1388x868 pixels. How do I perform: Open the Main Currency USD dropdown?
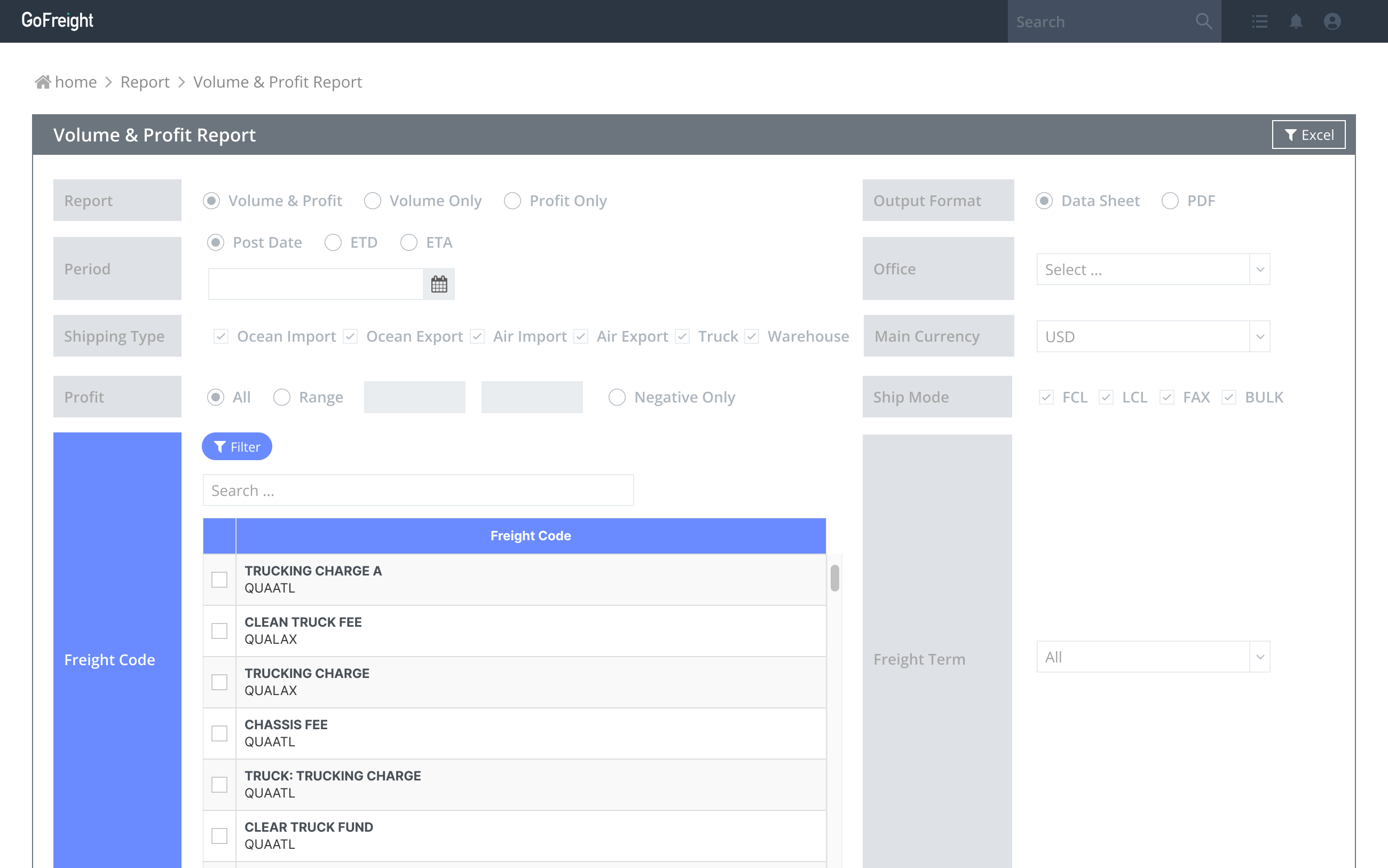point(1153,336)
